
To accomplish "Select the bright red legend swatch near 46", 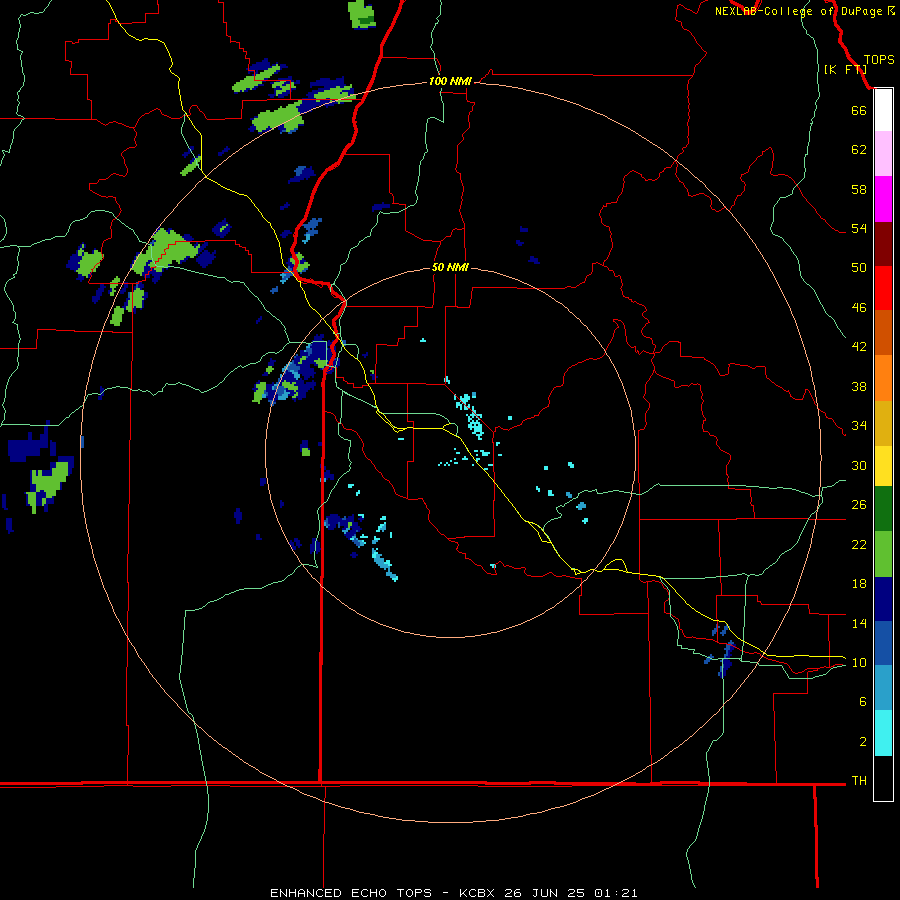I will (883, 288).
